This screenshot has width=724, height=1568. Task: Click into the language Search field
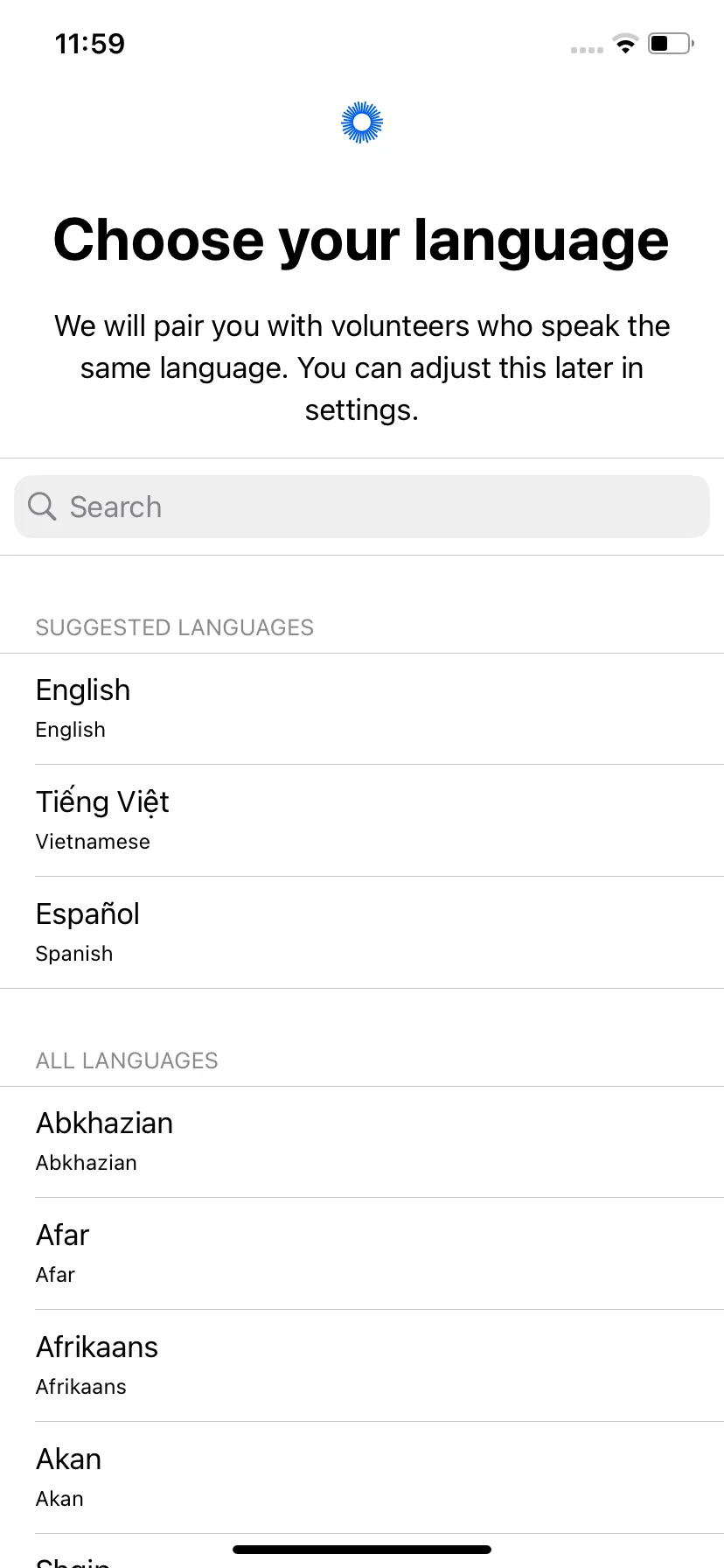point(362,507)
